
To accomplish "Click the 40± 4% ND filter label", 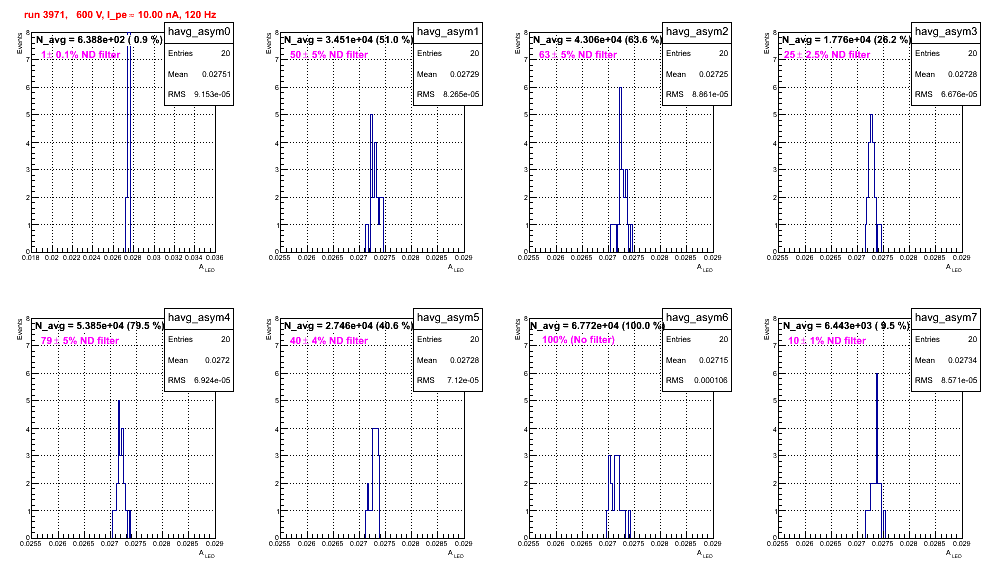I will point(328,341).
